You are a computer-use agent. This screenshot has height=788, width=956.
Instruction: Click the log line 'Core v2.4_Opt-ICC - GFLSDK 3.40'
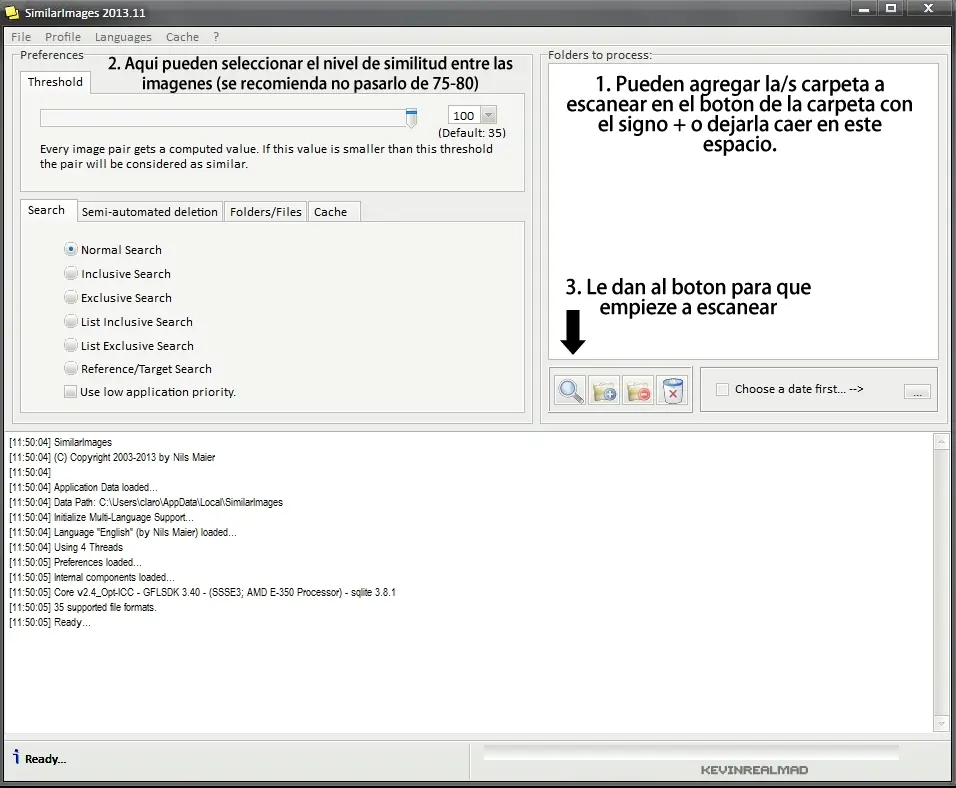202,592
